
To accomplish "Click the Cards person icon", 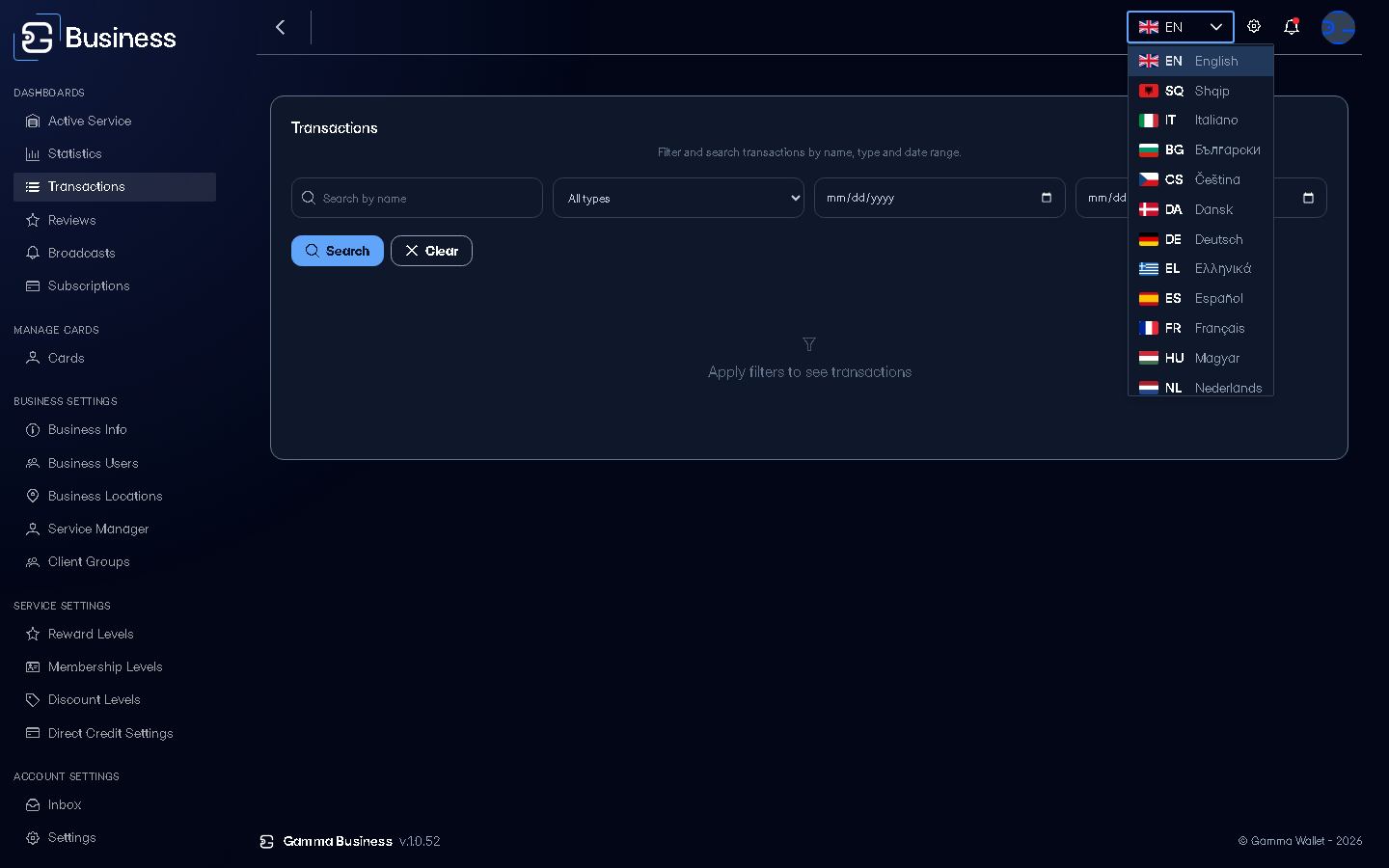I will [33, 358].
